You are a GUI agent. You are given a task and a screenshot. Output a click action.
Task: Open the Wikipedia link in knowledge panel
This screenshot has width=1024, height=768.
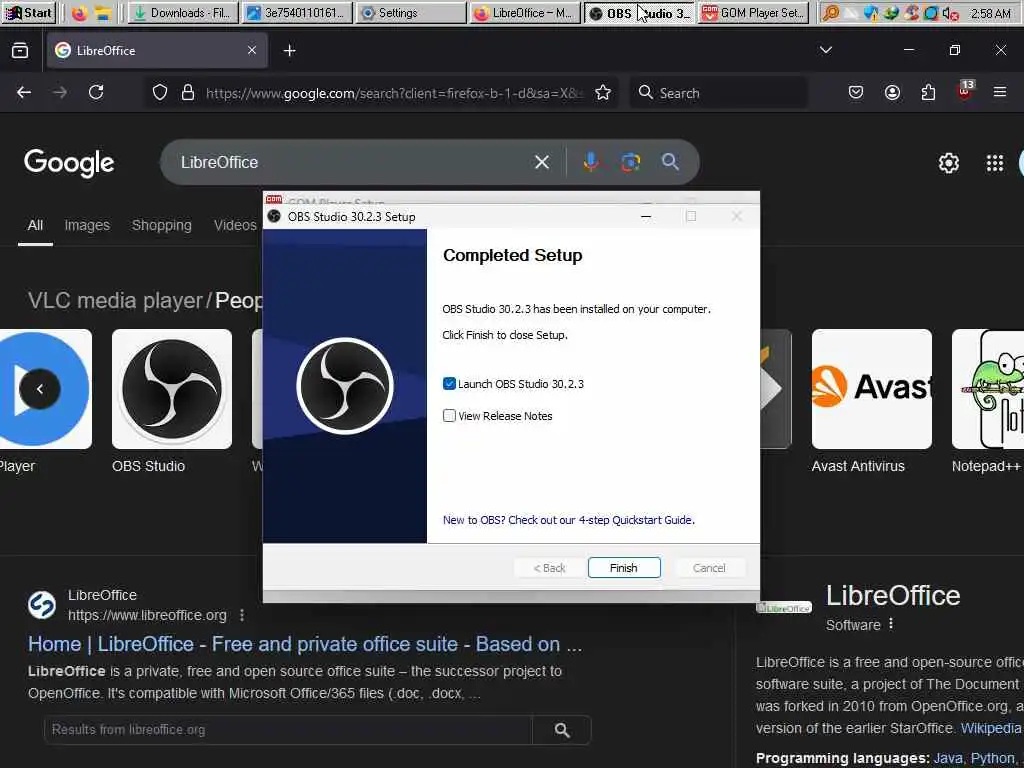(991, 728)
